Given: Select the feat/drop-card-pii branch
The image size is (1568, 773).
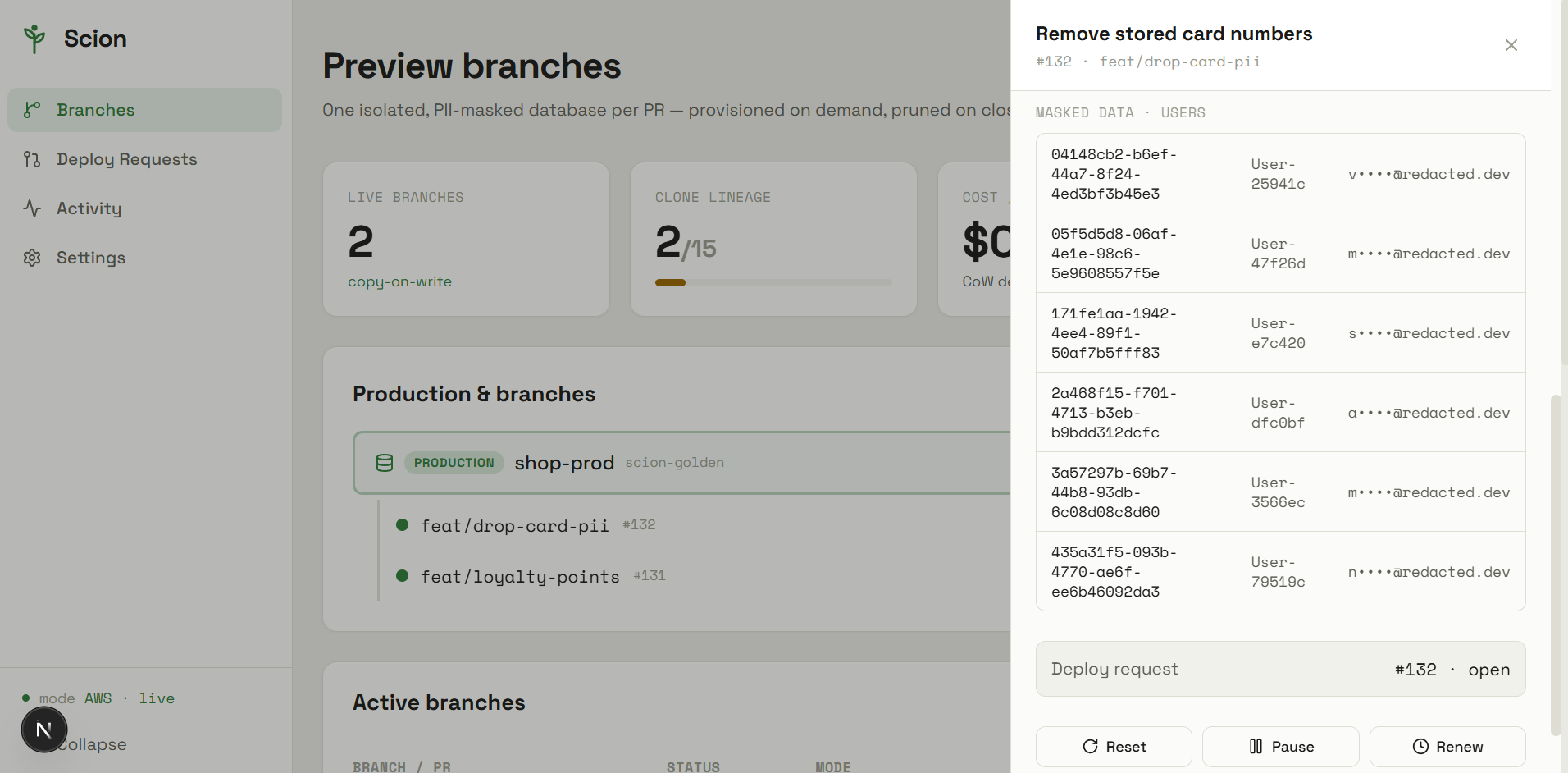Looking at the screenshot, I should click(x=514, y=525).
